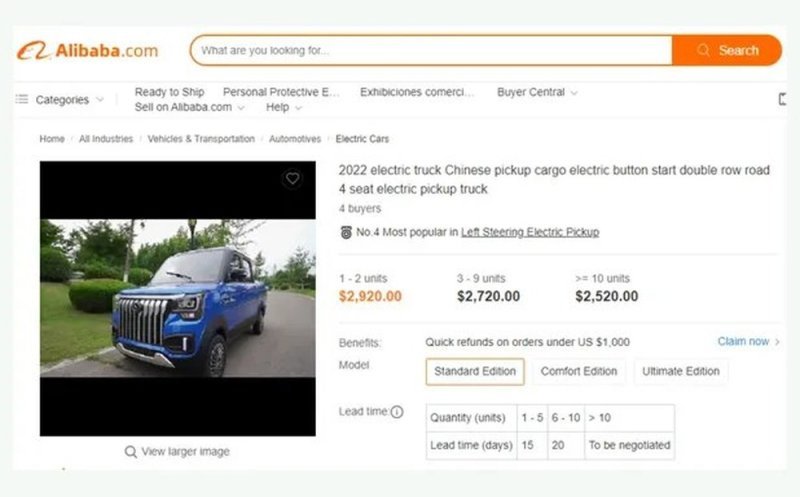The image size is (800, 497).
Task: Click the most popular ranking badge icon
Action: [346, 232]
